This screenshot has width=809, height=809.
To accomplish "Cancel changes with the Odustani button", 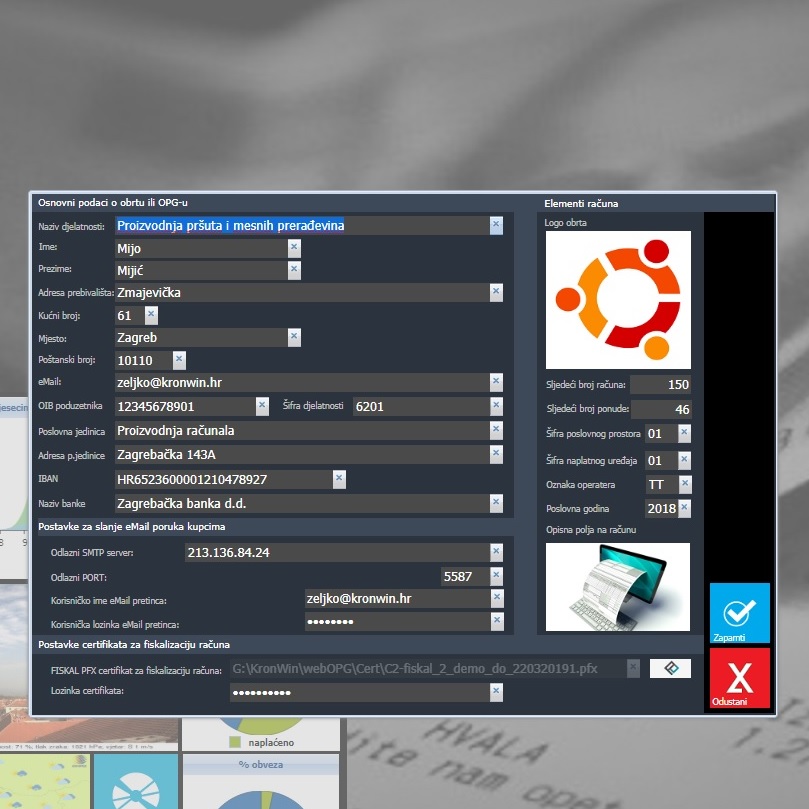I will pos(739,677).
